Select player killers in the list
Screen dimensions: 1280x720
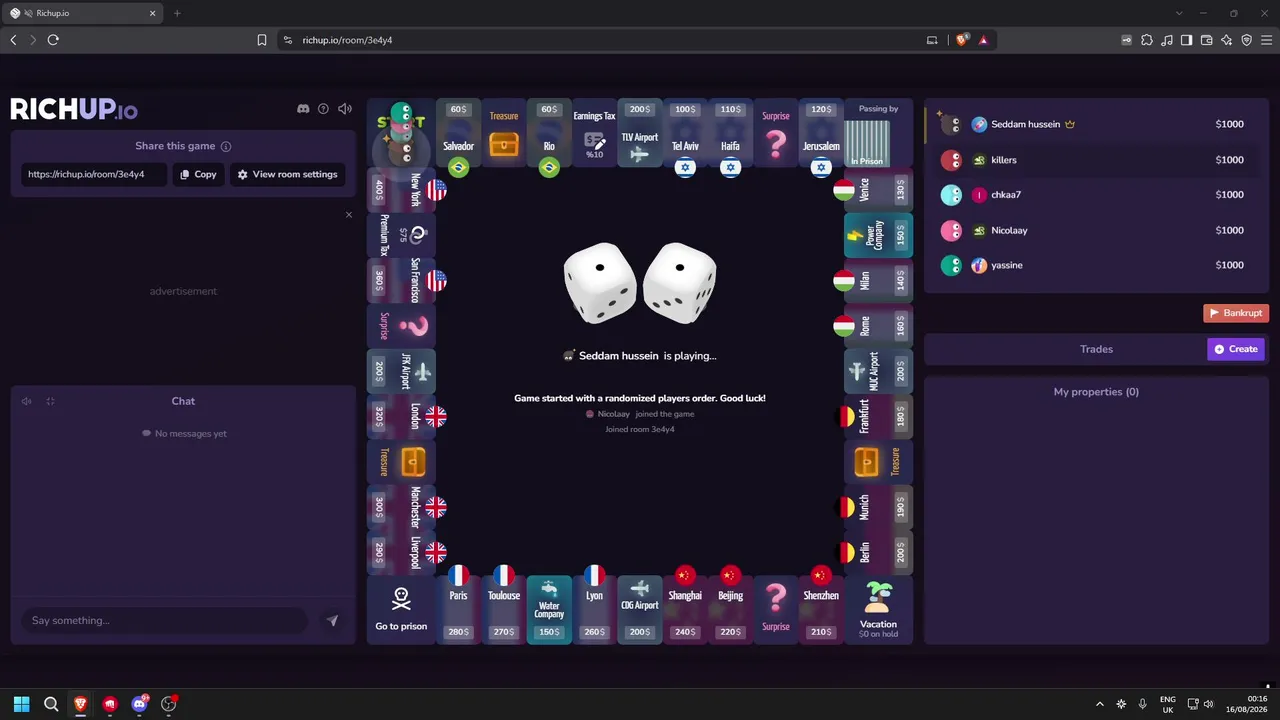tap(1096, 160)
